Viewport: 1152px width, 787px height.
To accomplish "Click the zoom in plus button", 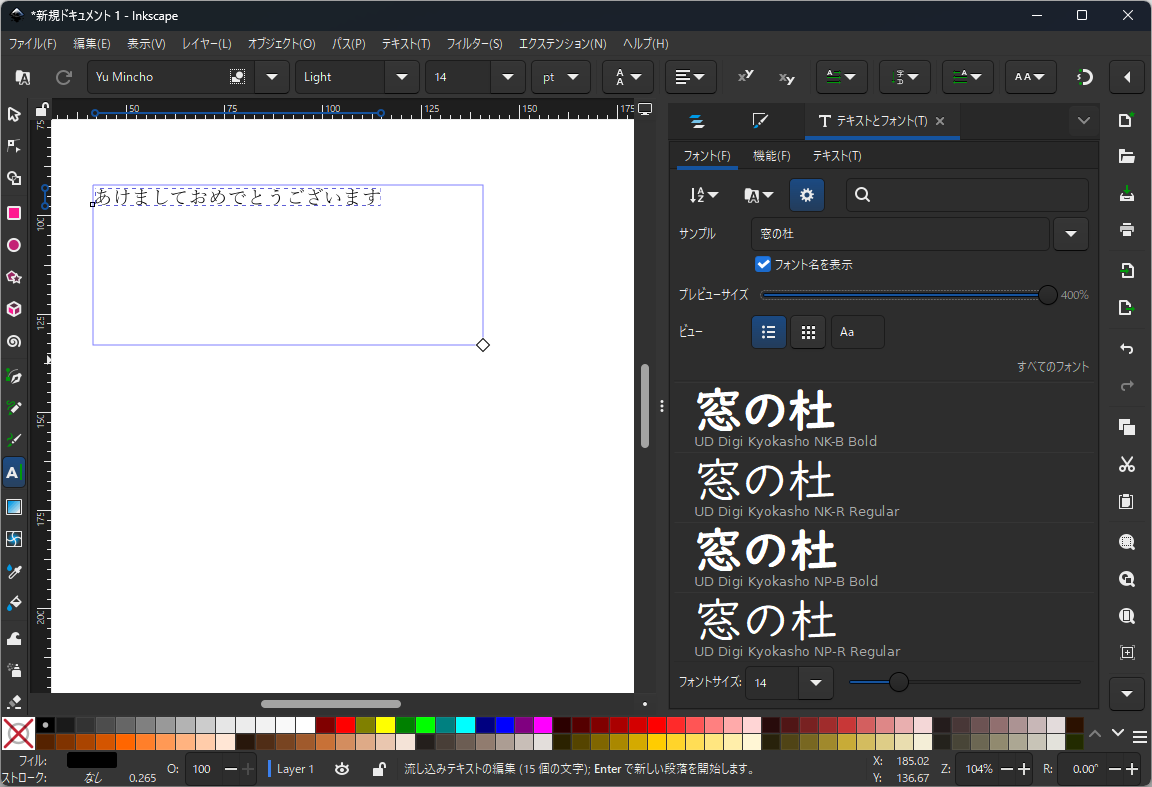I will [1024, 769].
